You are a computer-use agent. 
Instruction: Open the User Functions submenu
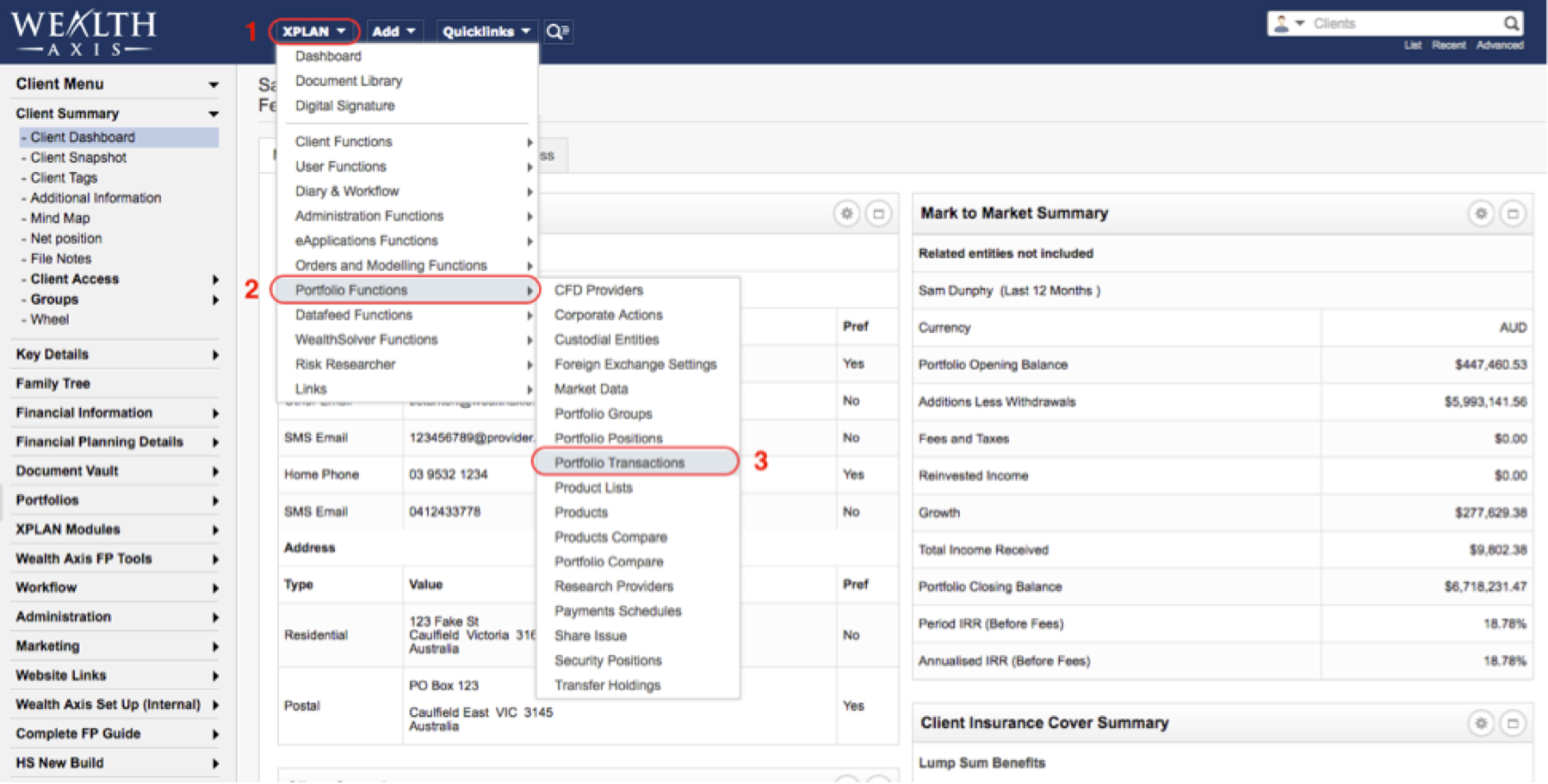coord(407,167)
